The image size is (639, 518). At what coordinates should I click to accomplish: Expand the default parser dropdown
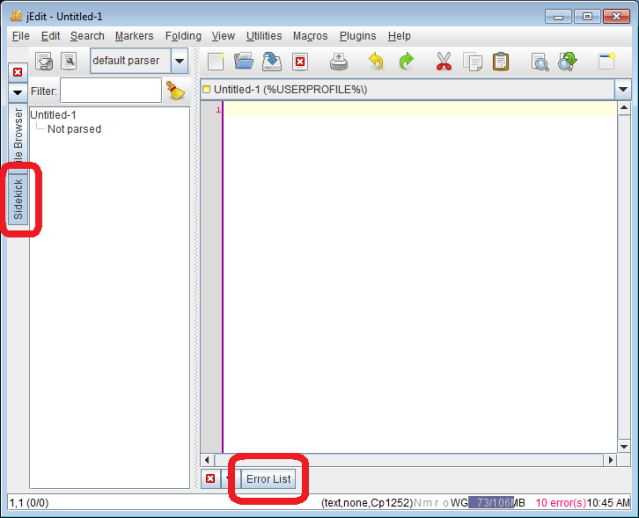point(179,61)
